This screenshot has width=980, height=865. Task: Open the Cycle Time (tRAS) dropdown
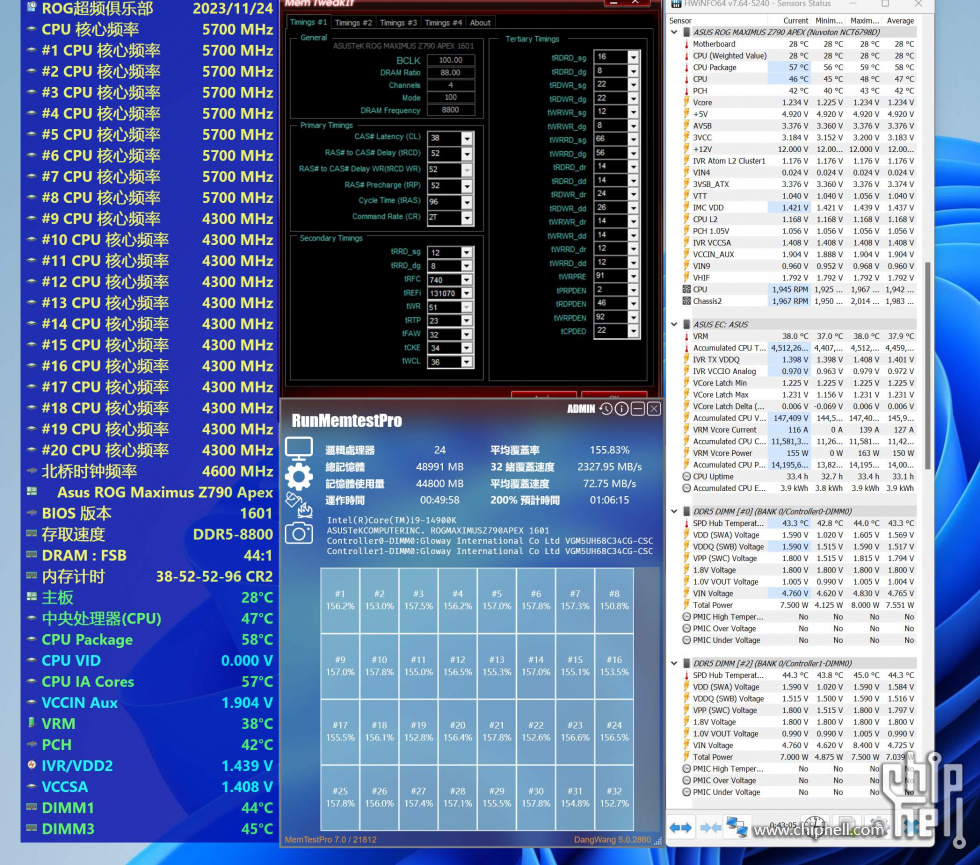click(467, 202)
